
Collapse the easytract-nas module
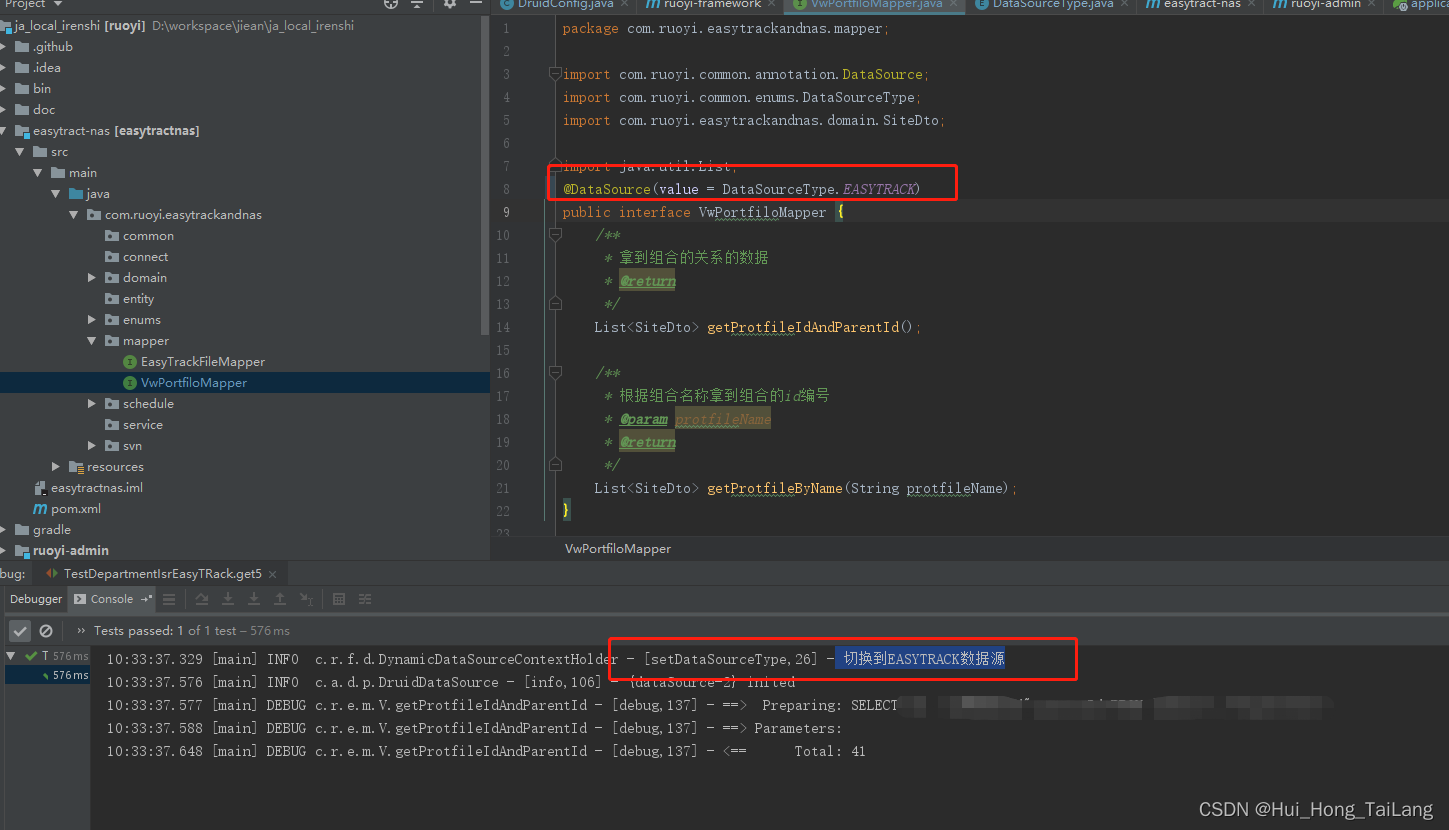3,131
